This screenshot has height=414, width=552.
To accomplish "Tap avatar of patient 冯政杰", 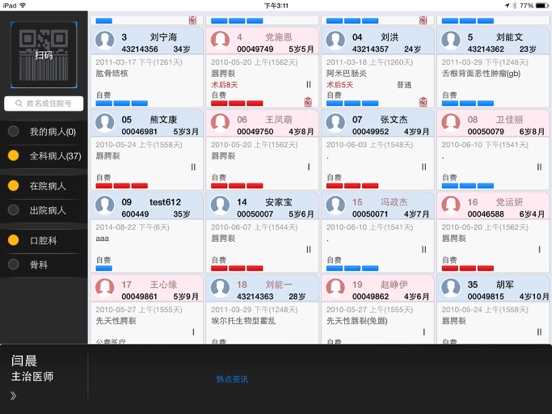I will tap(335, 205).
